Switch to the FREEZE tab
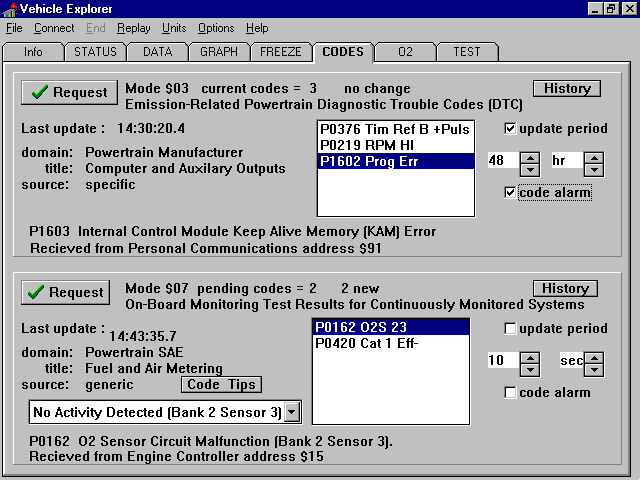640x480 pixels. click(x=280, y=51)
